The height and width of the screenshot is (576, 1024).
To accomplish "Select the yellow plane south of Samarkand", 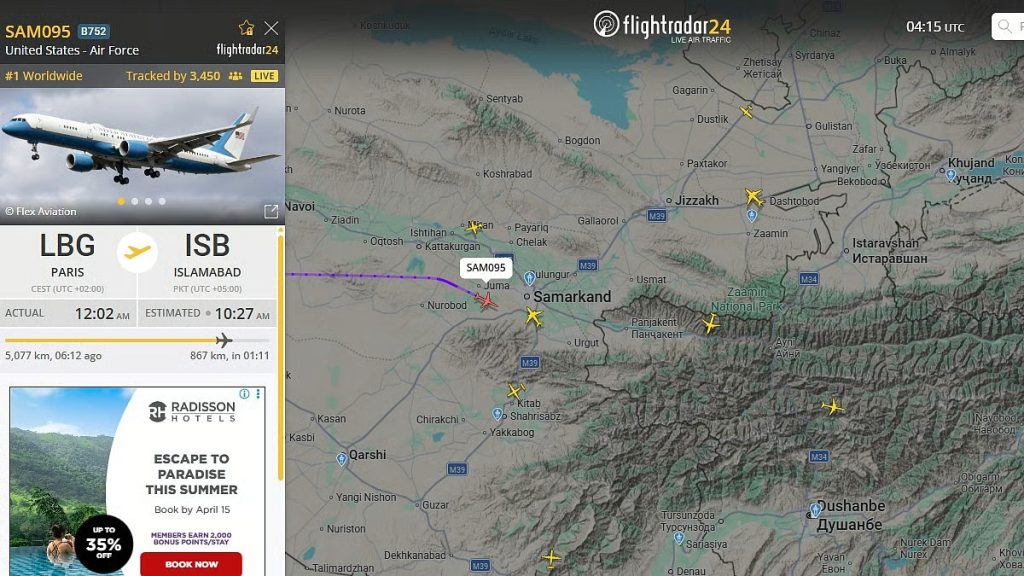I will 534,317.
